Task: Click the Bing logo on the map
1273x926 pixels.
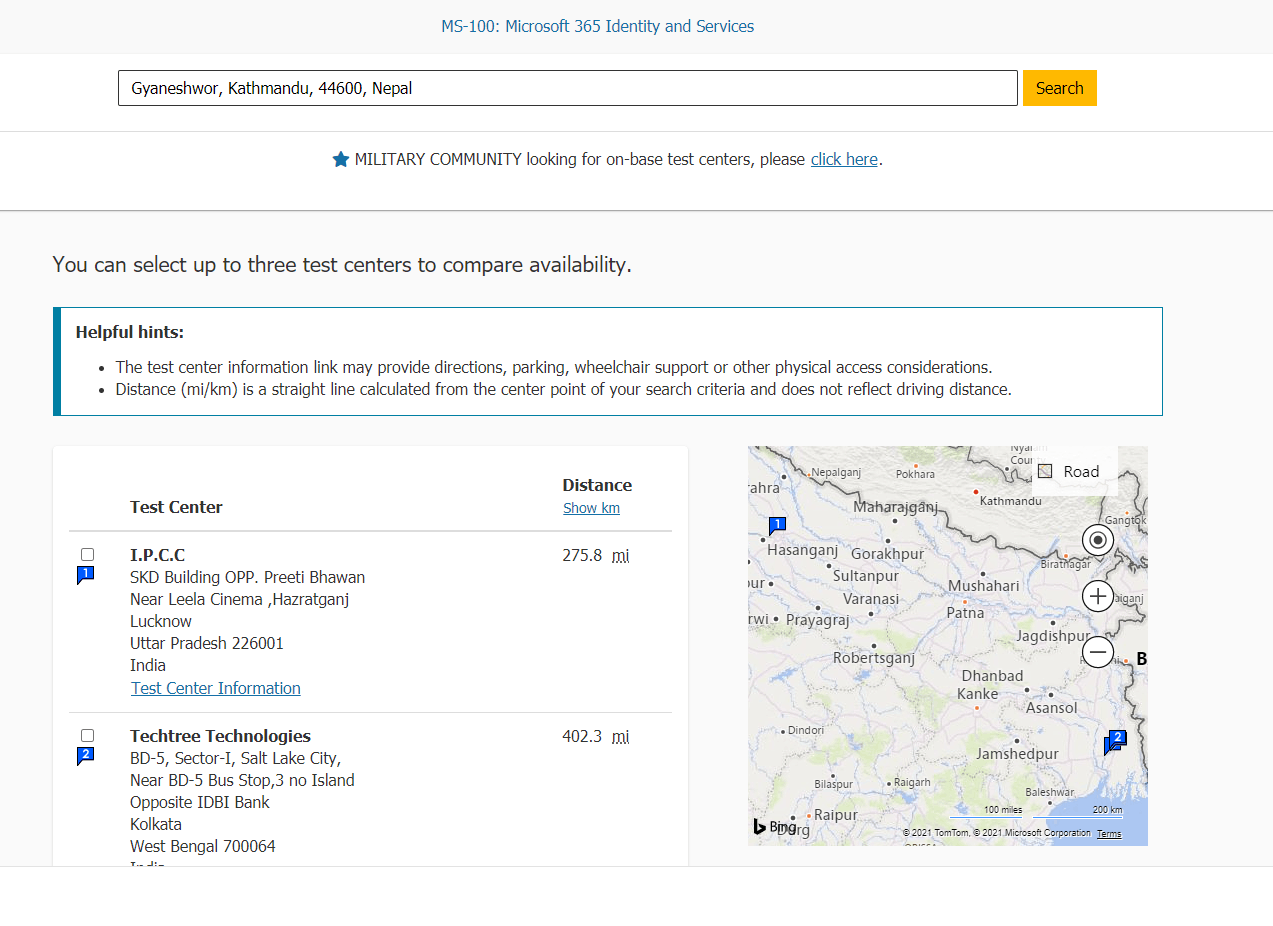Action: pyautogui.click(x=775, y=827)
